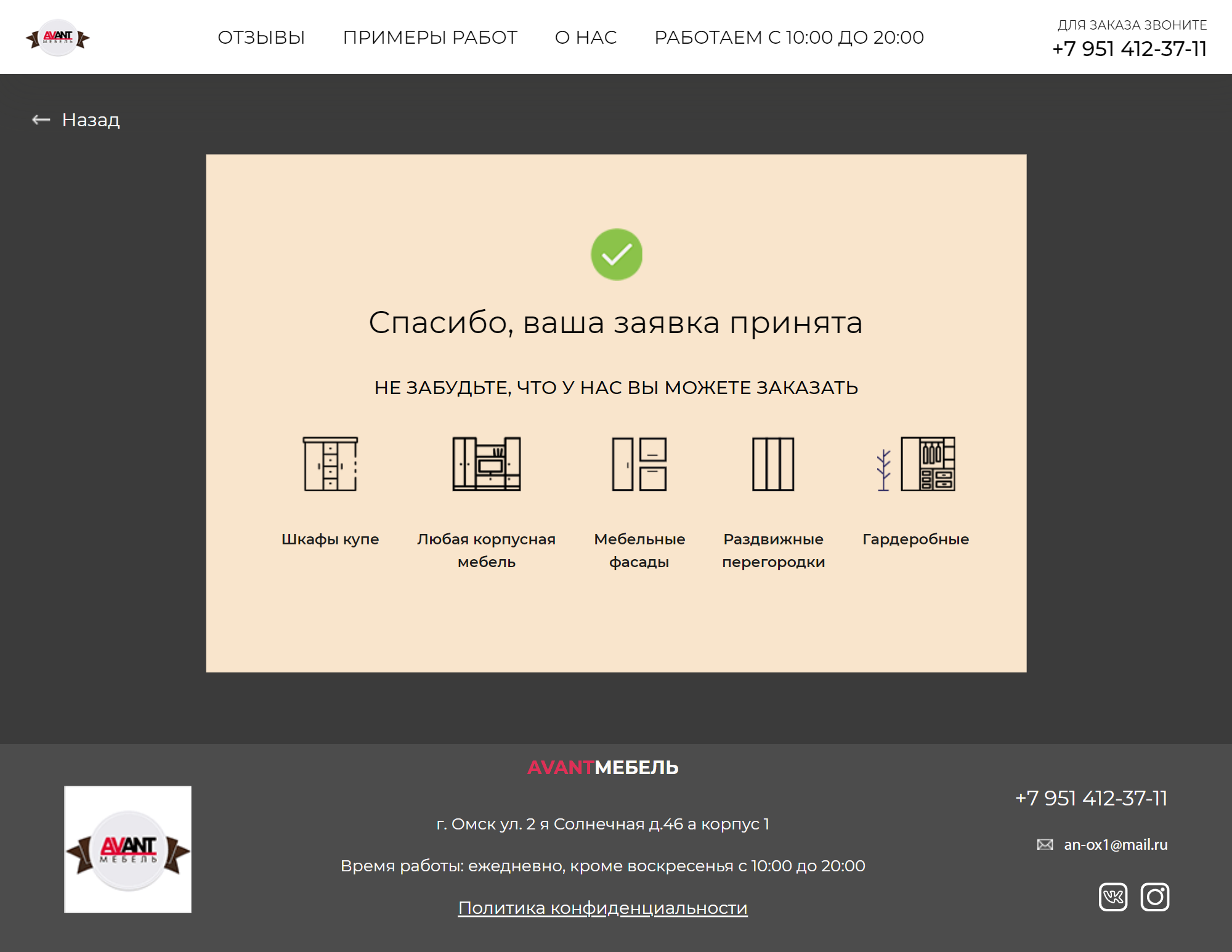This screenshot has height=952, width=1232.
Task: Open Политика конфиденциальности link
Action: 602,908
